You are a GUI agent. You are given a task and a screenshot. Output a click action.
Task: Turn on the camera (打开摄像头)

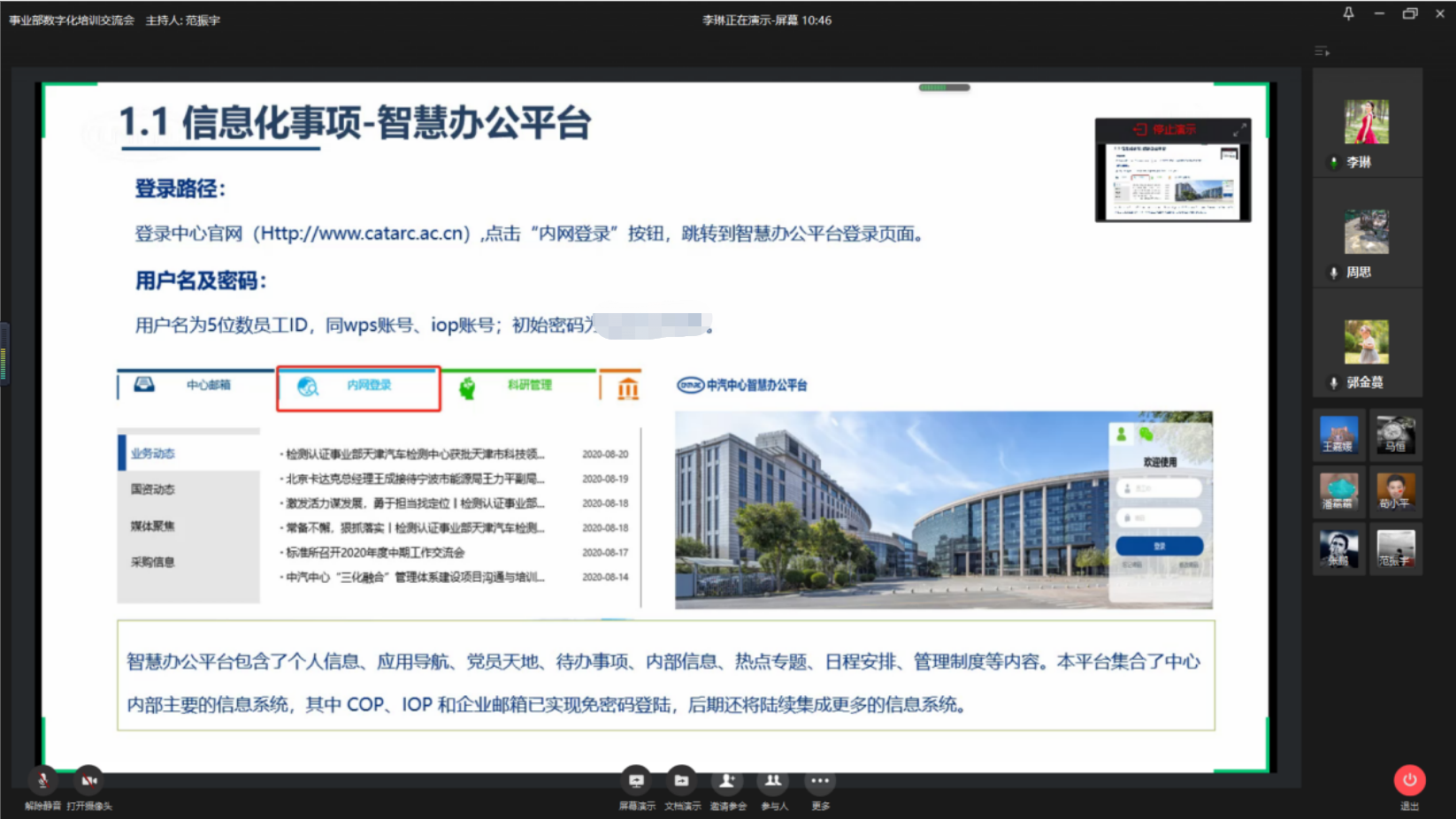pyautogui.click(x=88, y=781)
